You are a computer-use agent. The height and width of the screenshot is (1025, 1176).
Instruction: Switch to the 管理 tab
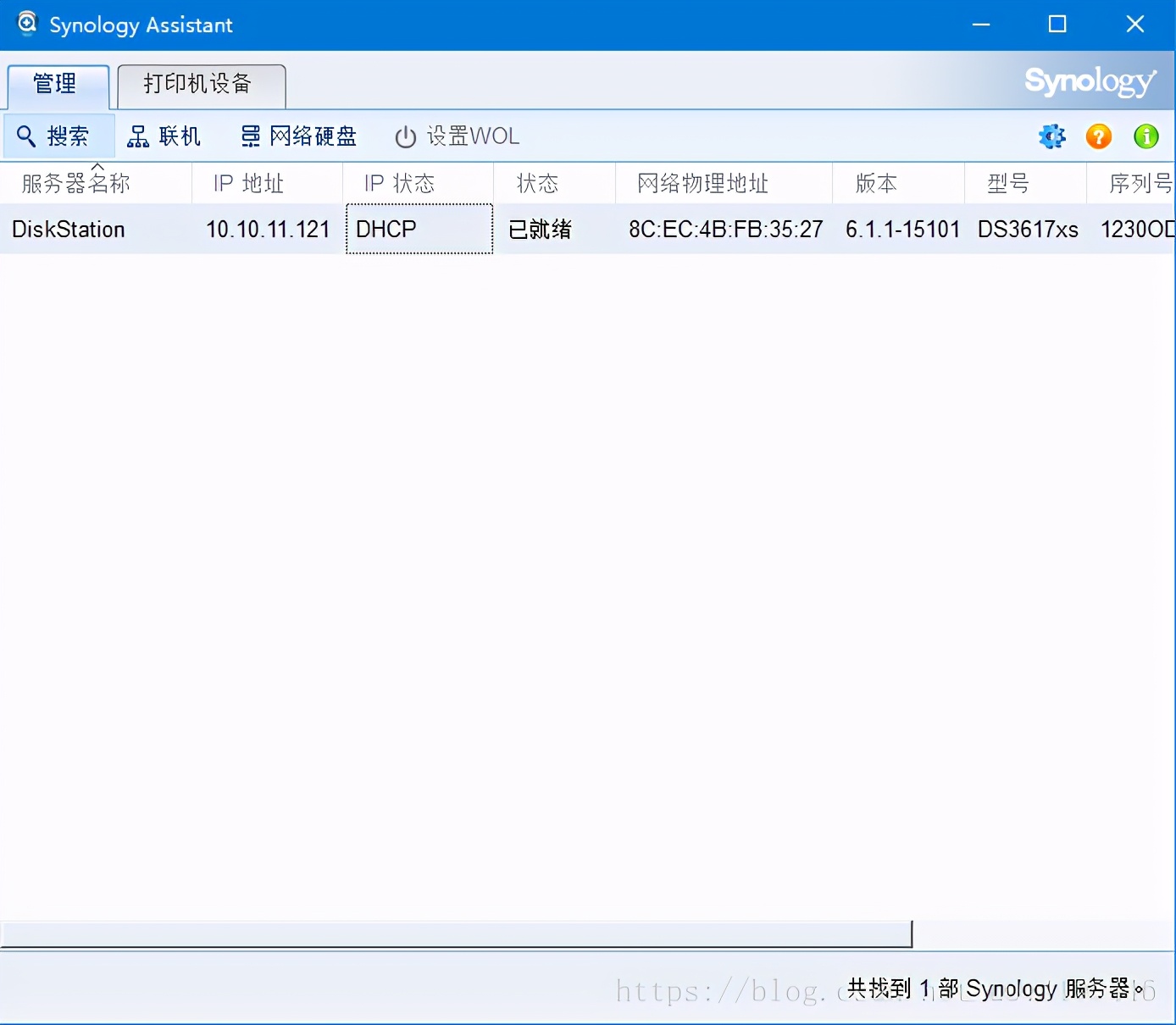coord(57,85)
